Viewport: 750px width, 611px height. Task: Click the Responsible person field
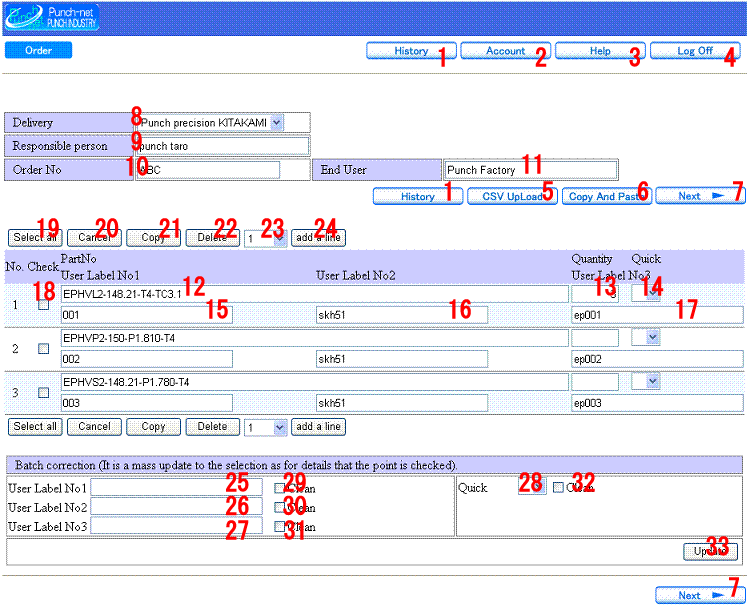223,146
